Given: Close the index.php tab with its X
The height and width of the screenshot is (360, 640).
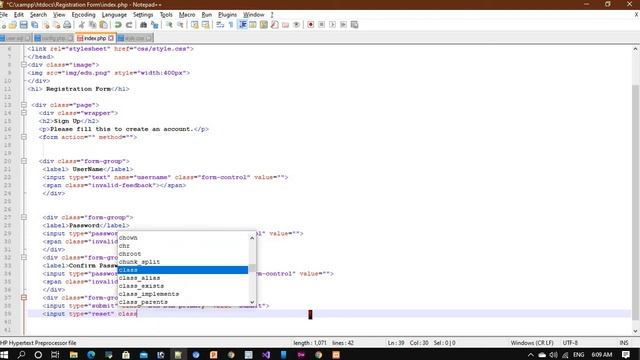Looking at the screenshot, I should 111,38.
